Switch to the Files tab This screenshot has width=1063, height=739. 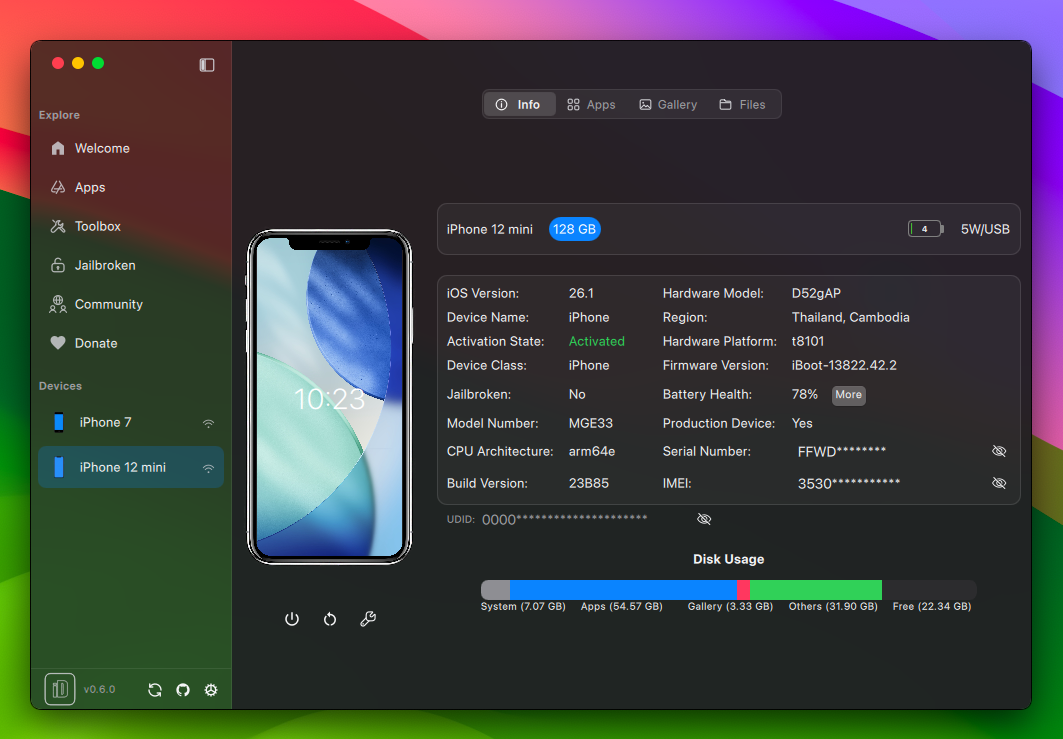(x=743, y=104)
